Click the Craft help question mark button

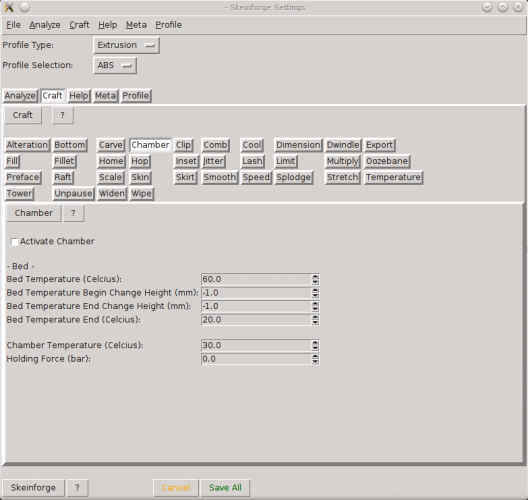pyautogui.click(x=62, y=115)
